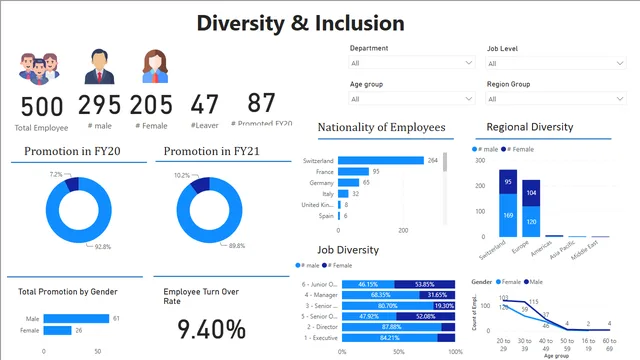This screenshot has width=640, height=360.
Task: Click the 47 Leaver card
Action: [204, 111]
